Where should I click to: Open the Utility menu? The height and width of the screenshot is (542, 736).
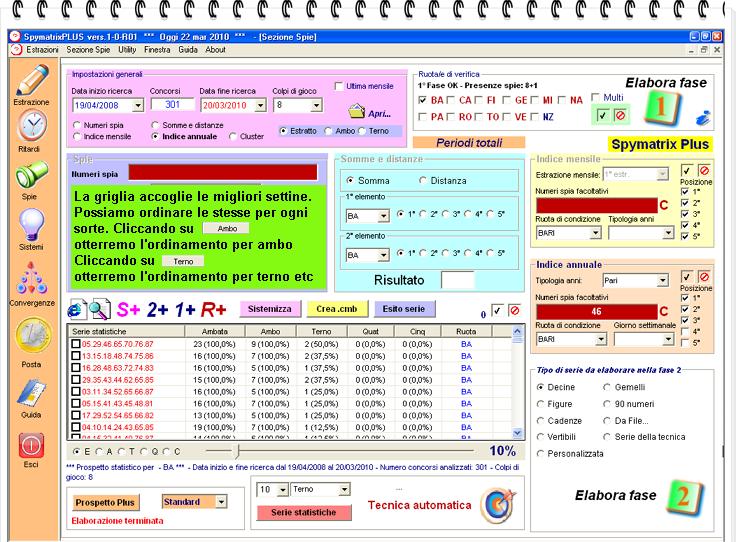click(x=127, y=50)
